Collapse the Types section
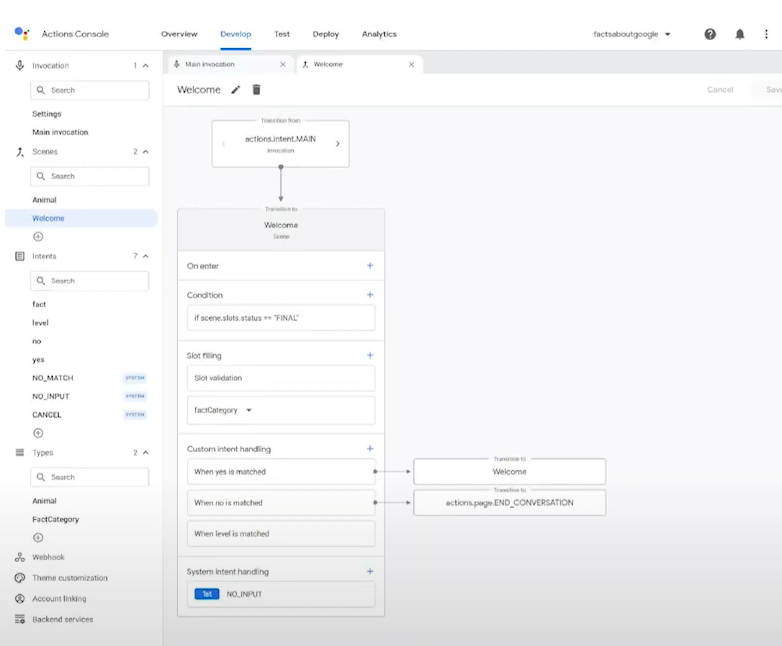The width and height of the screenshot is (782, 646). [146, 452]
